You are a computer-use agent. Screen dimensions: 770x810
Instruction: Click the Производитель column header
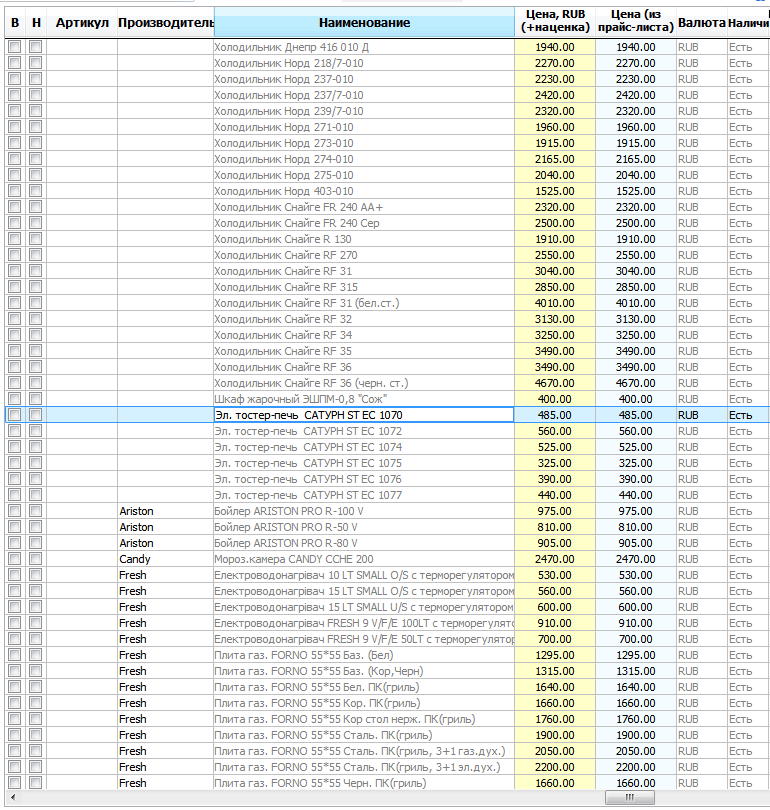(165, 23)
